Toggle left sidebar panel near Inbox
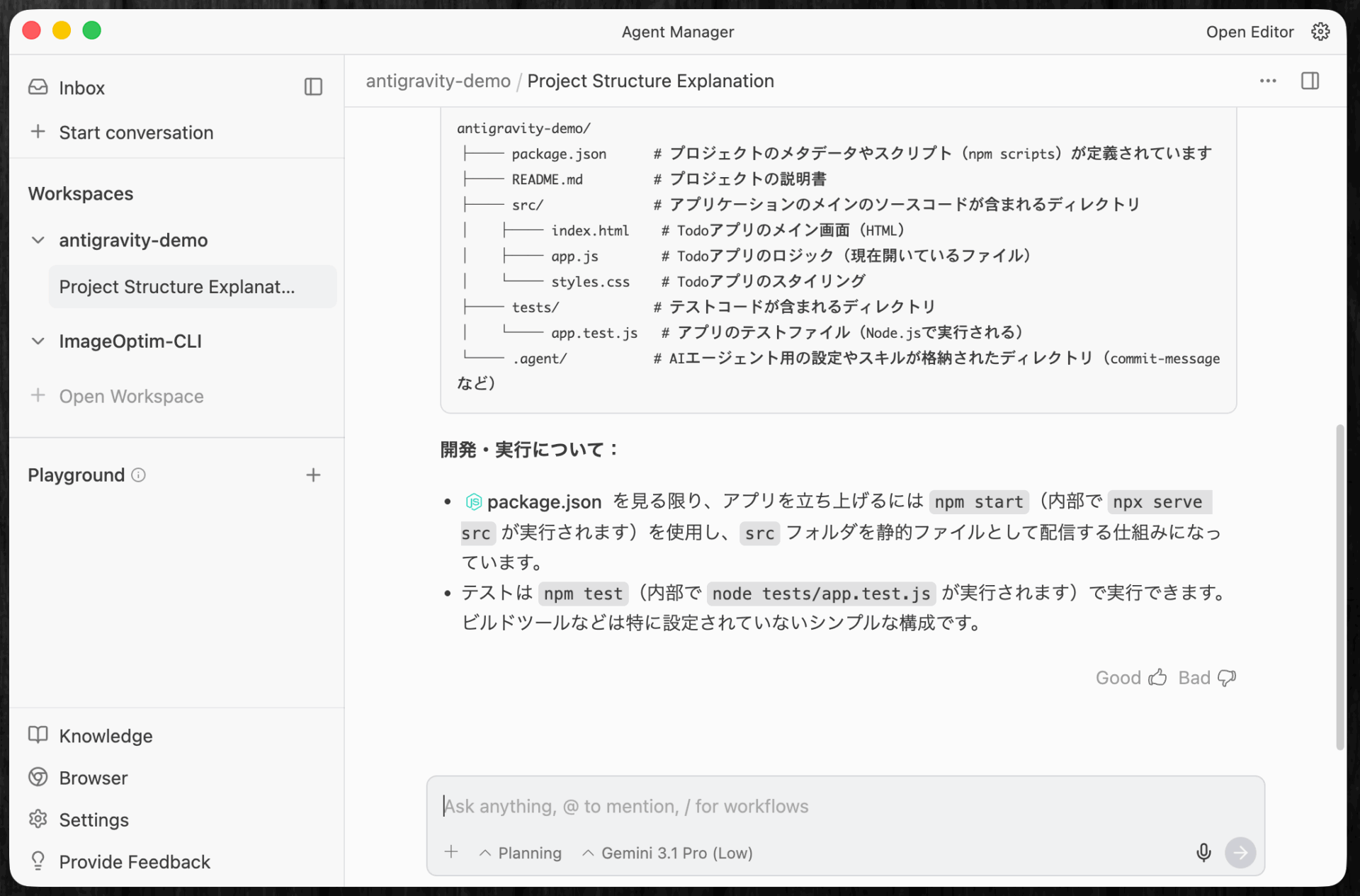This screenshot has height=896, width=1360. tap(313, 87)
